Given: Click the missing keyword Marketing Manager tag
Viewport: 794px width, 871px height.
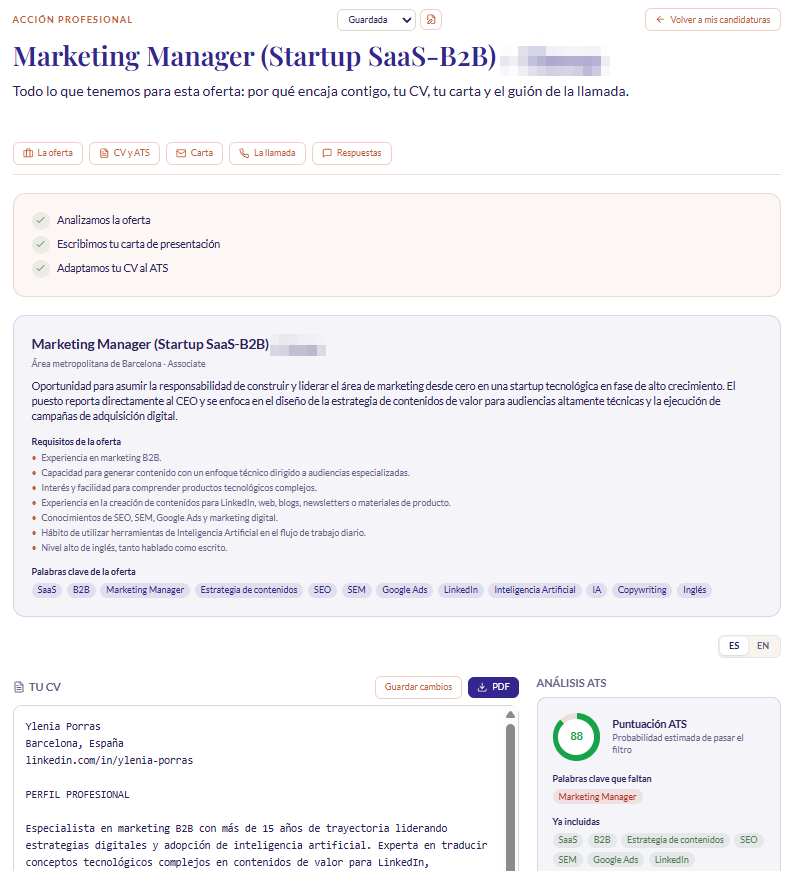Looking at the screenshot, I should pyautogui.click(x=597, y=797).
